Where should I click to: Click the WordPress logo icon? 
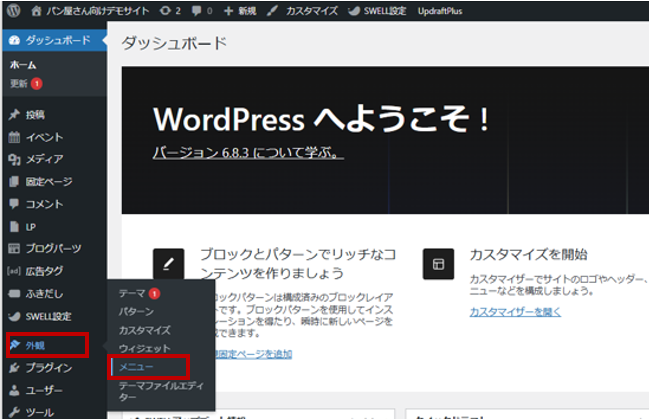13,10
